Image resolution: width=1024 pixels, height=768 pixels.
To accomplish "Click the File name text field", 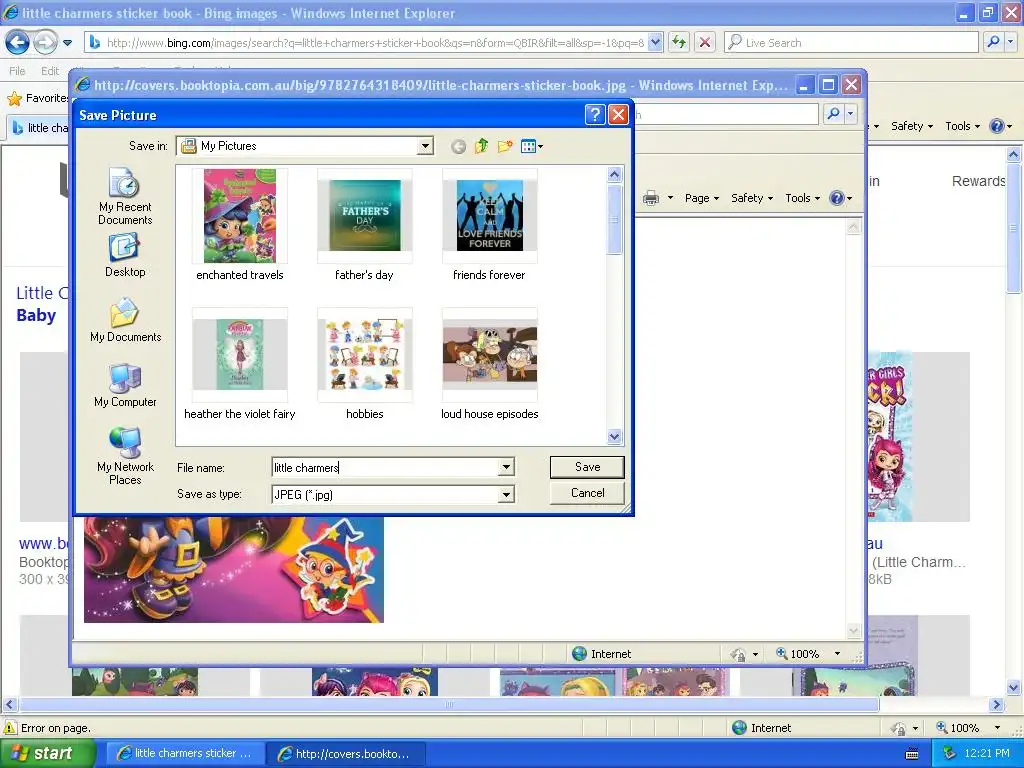I will point(385,468).
